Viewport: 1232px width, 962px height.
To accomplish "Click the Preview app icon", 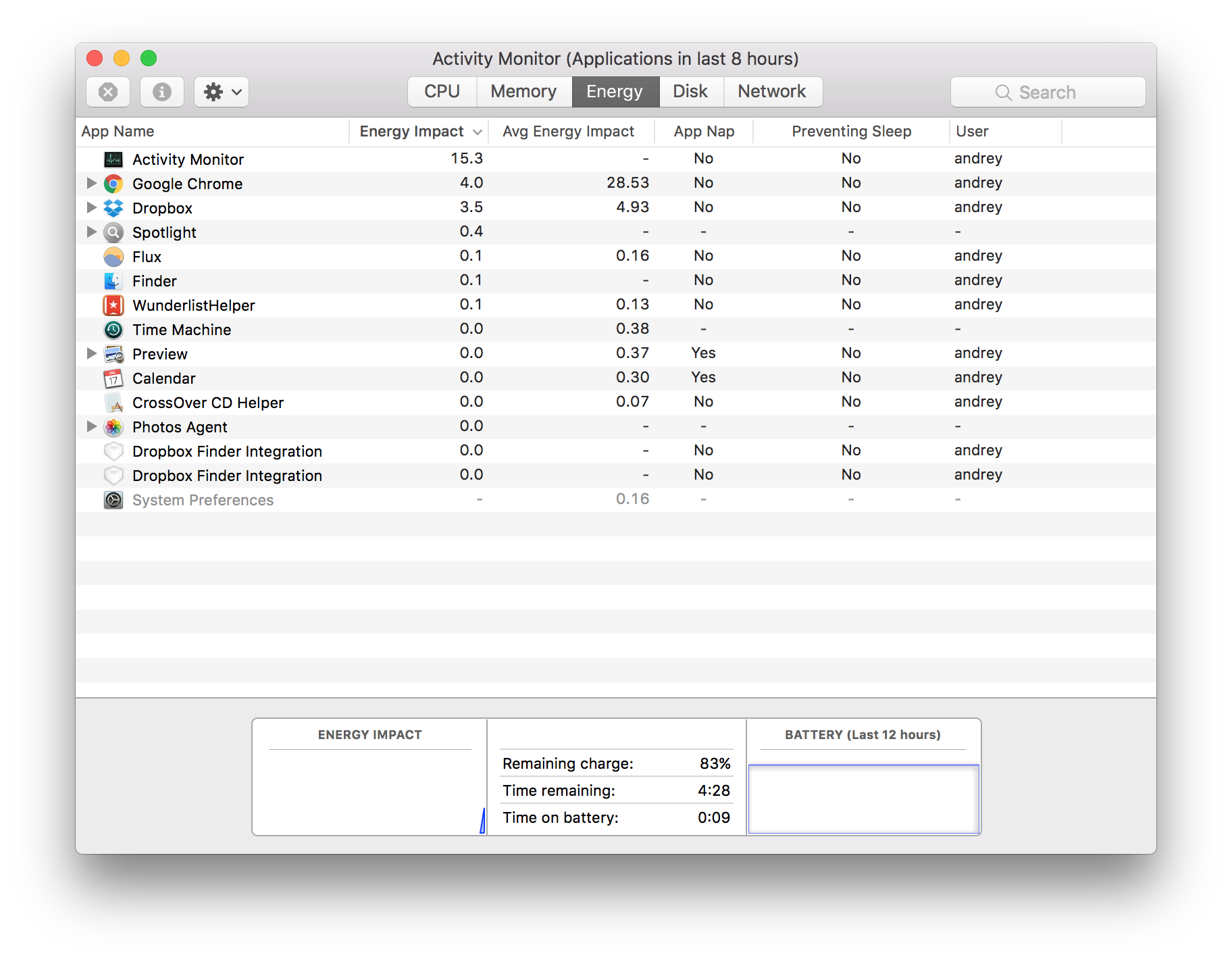I will (113, 354).
